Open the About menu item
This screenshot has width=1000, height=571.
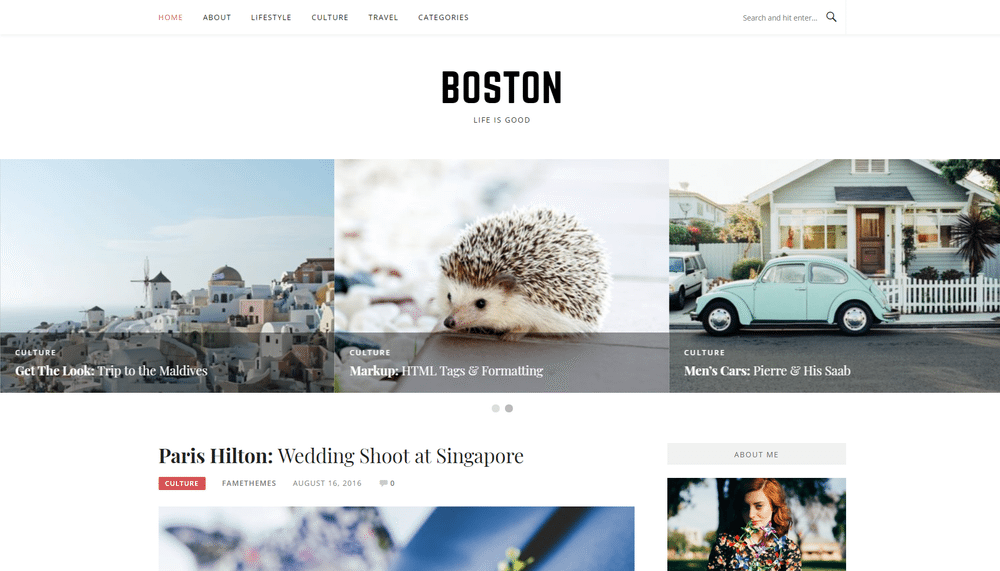[x=217, y=17]
